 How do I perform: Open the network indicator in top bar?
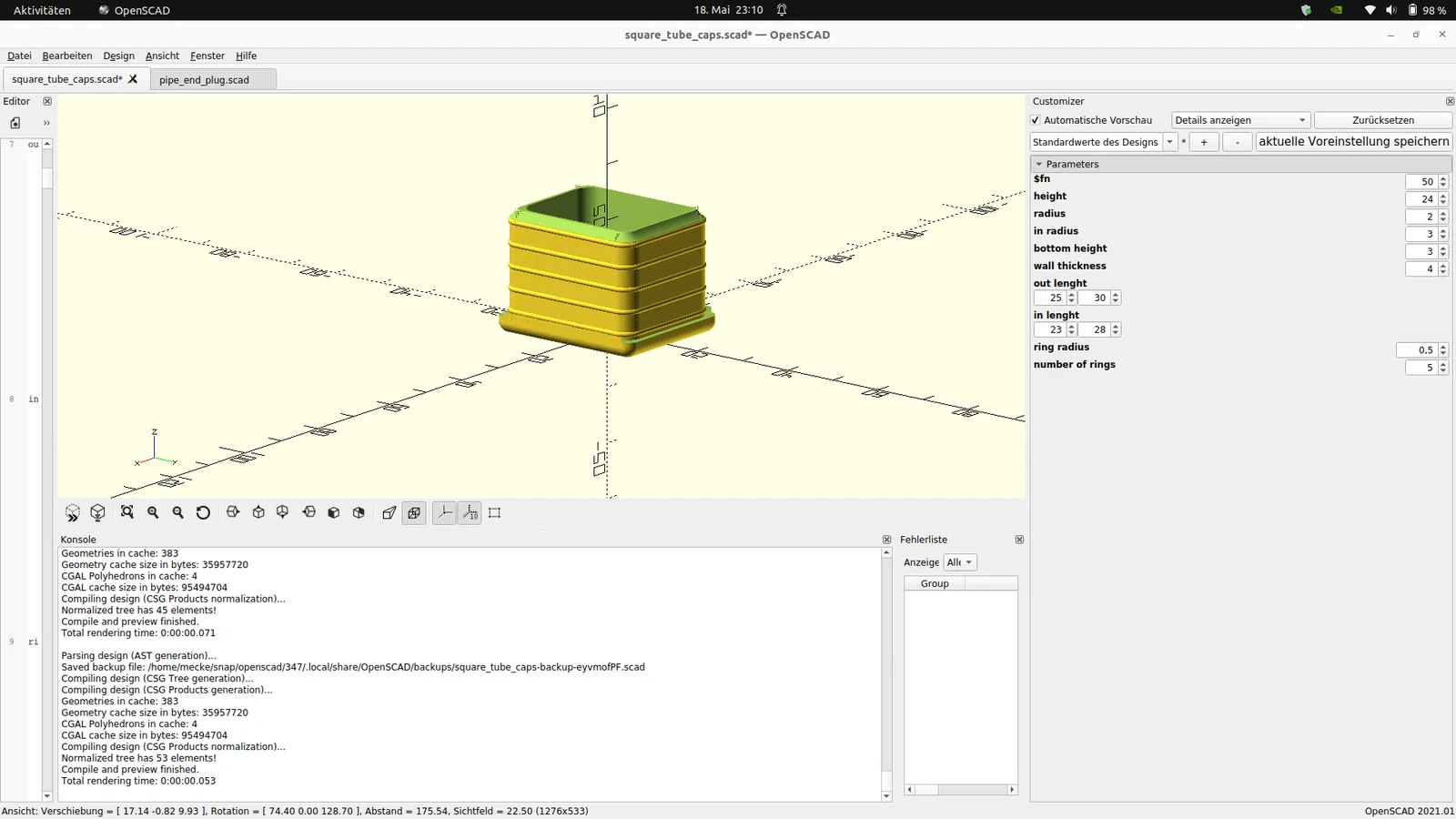click(1370, 10)
